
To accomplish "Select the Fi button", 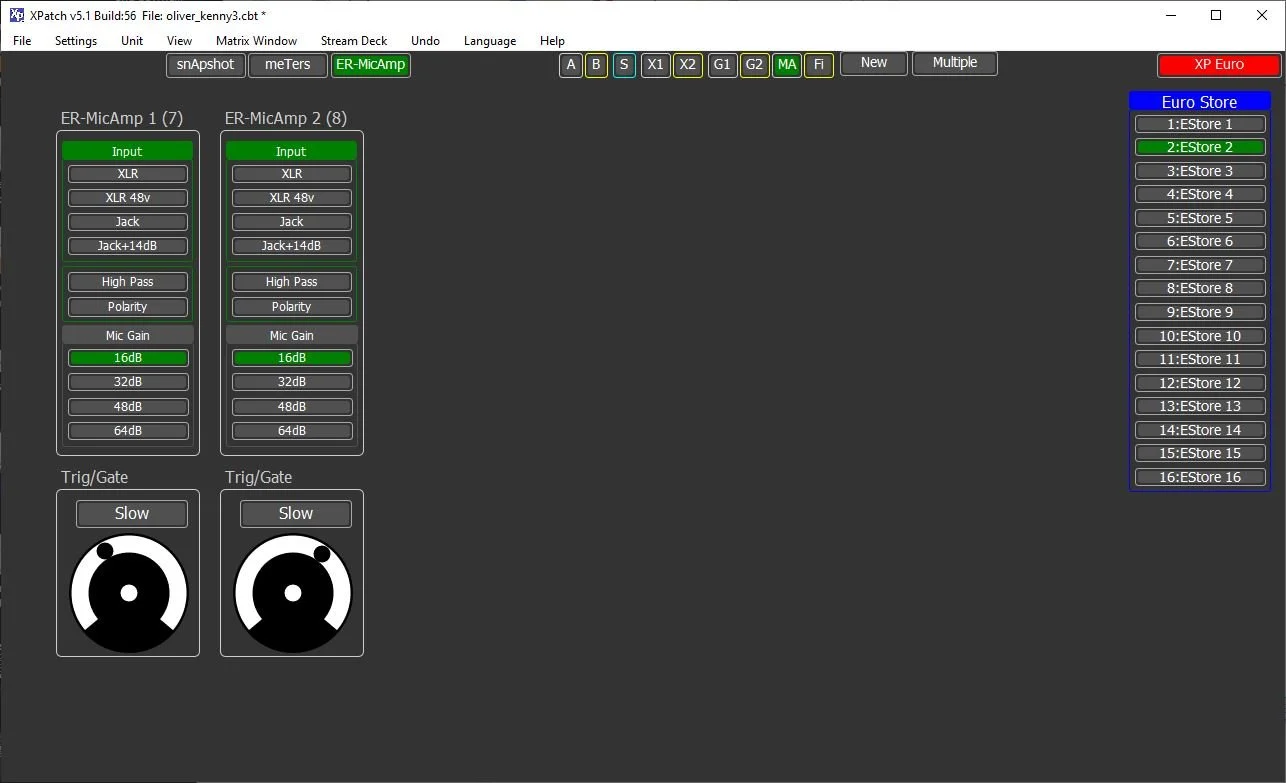I will click(819, 65).
